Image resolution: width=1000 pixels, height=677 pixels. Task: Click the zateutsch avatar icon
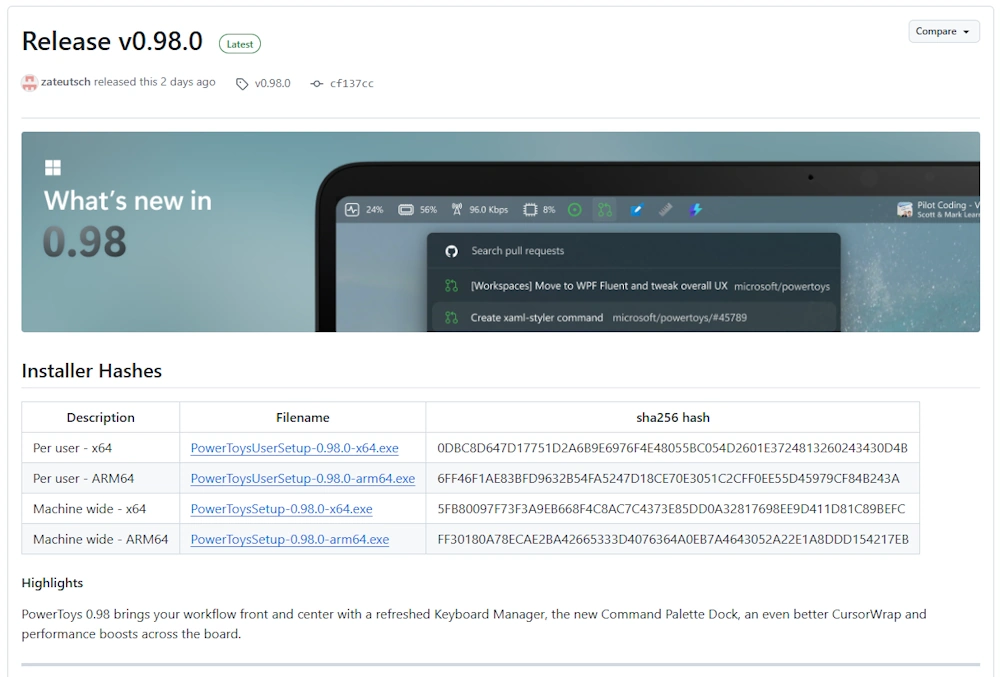coord(29,83)
